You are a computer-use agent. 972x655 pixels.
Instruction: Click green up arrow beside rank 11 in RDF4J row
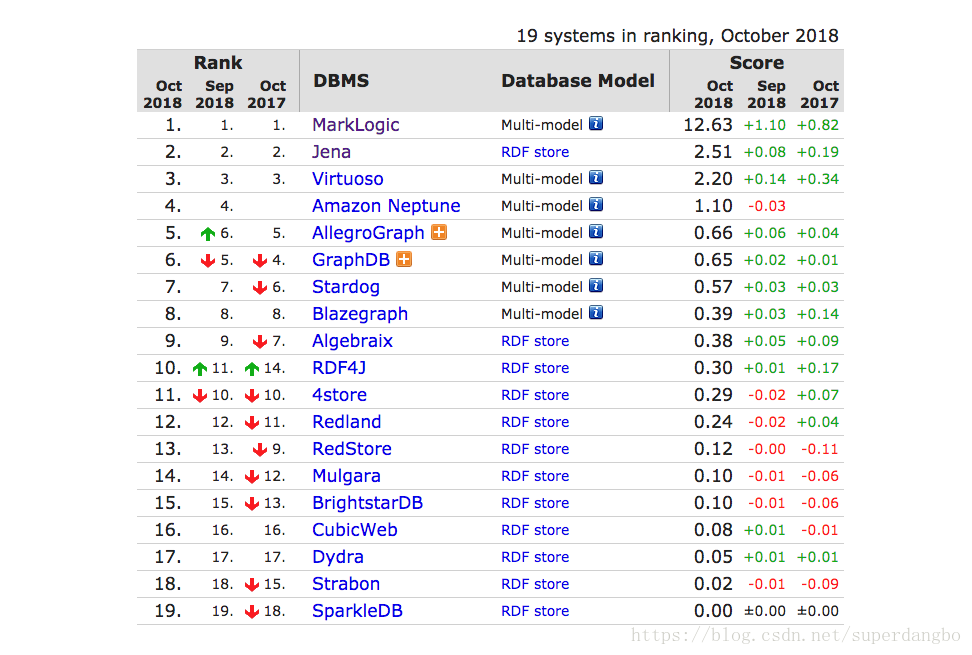(200, 369)
